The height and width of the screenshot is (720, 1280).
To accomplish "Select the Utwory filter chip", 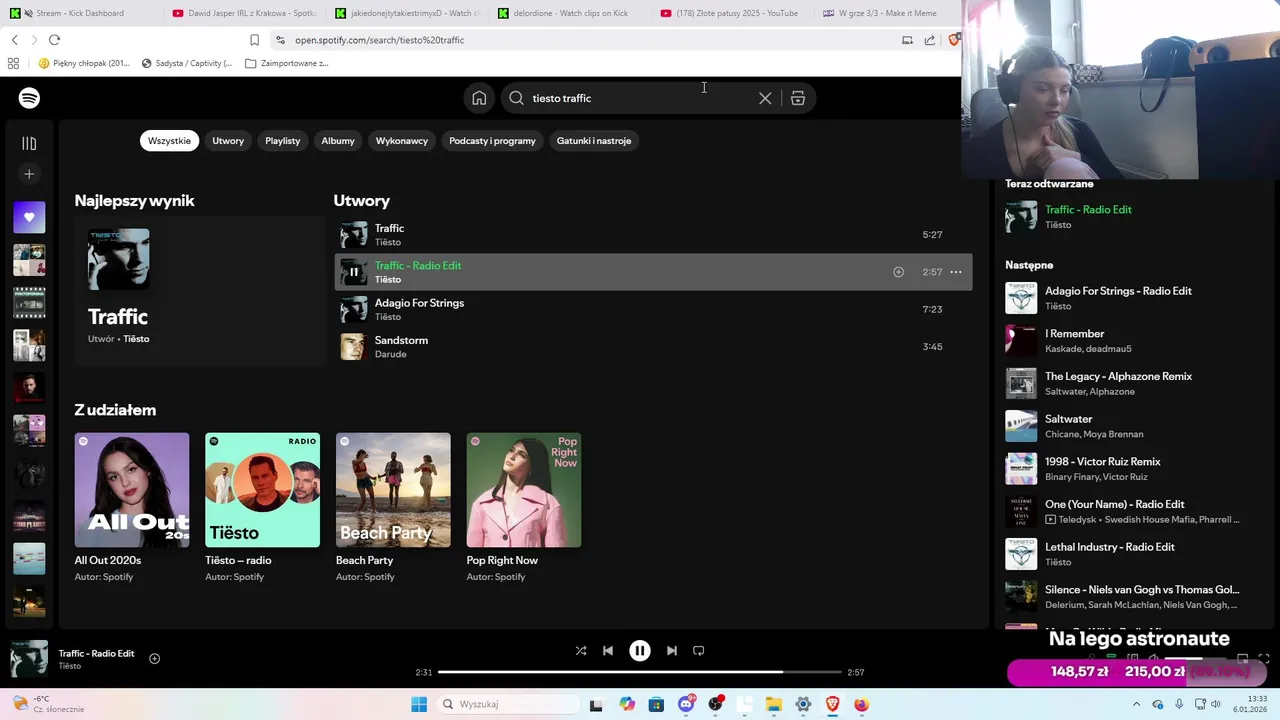I will click(x=228, y=141).
